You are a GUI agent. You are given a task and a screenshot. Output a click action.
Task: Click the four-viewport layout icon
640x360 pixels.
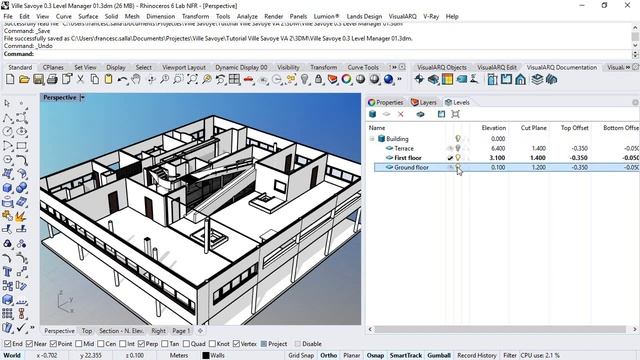click(x=234, y=79)
